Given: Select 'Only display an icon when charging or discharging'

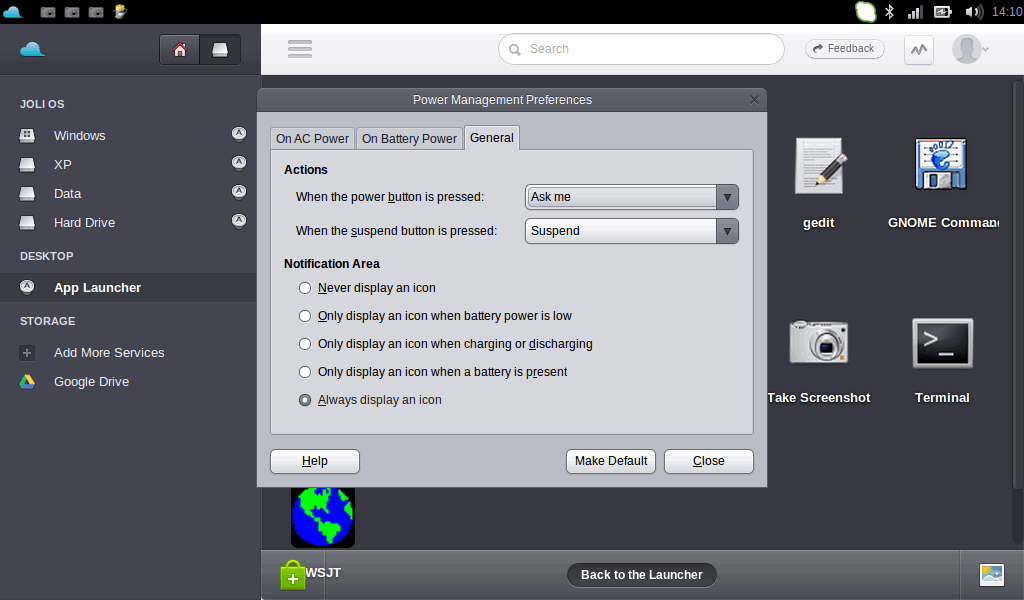Looking at the screenshot, I should (x=305, y=344).
